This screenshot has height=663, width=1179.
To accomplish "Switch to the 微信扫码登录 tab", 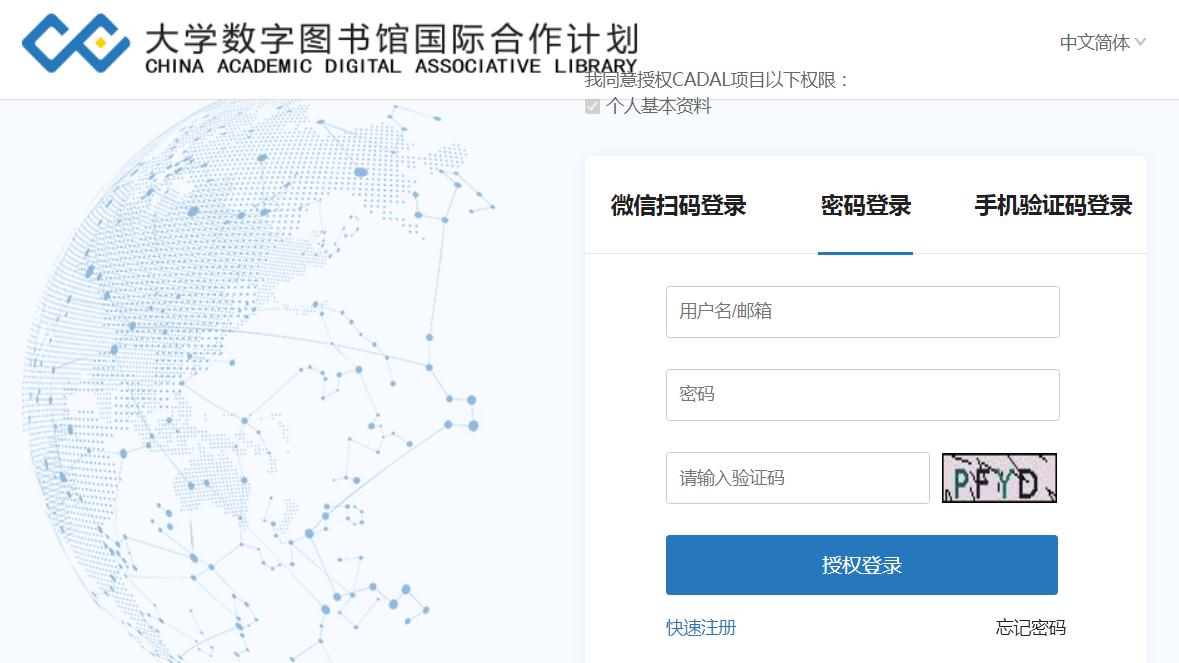I will [x=678, y=206].
